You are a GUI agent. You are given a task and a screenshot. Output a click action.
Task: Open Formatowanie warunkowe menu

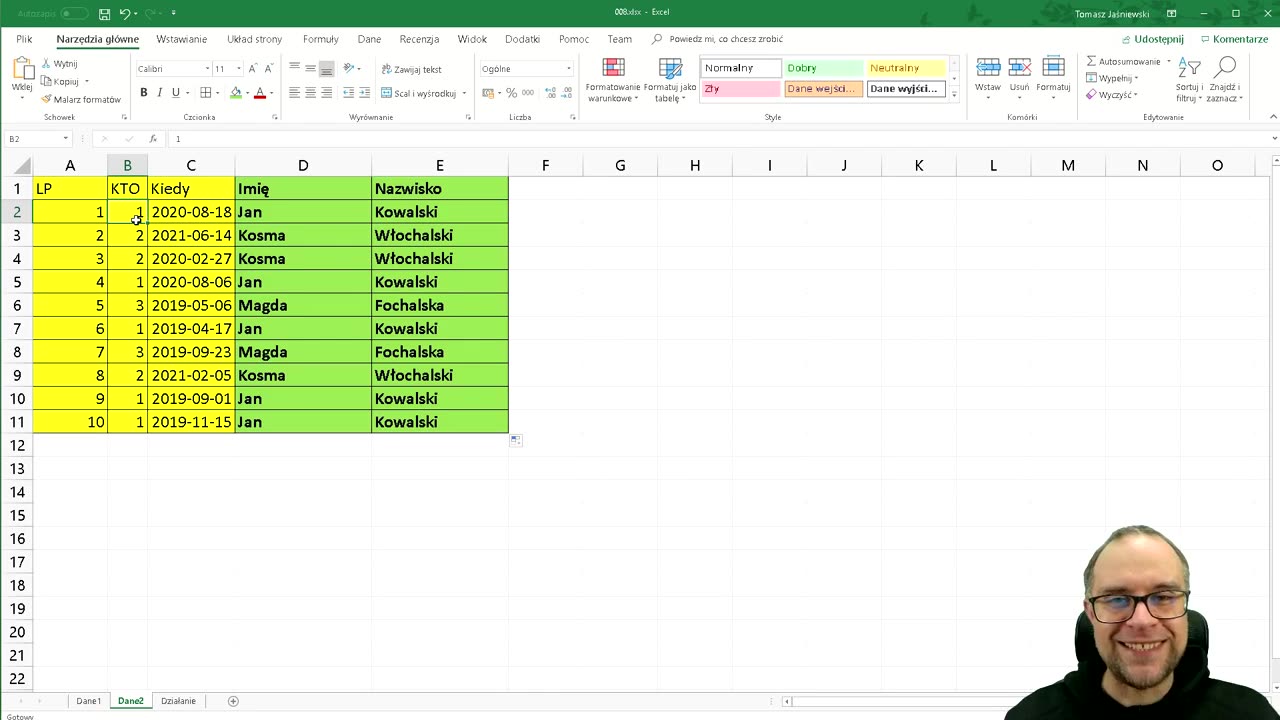tap(613, 80)
